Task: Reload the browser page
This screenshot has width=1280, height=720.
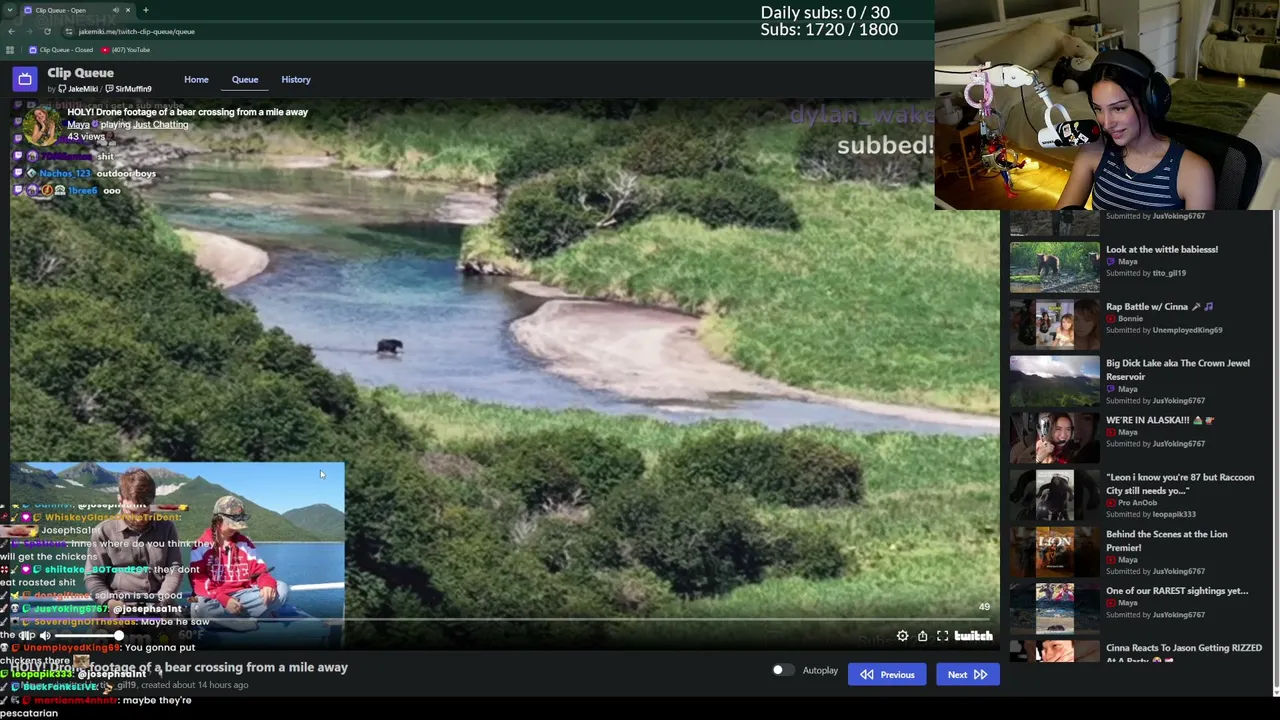Action: 47,31
